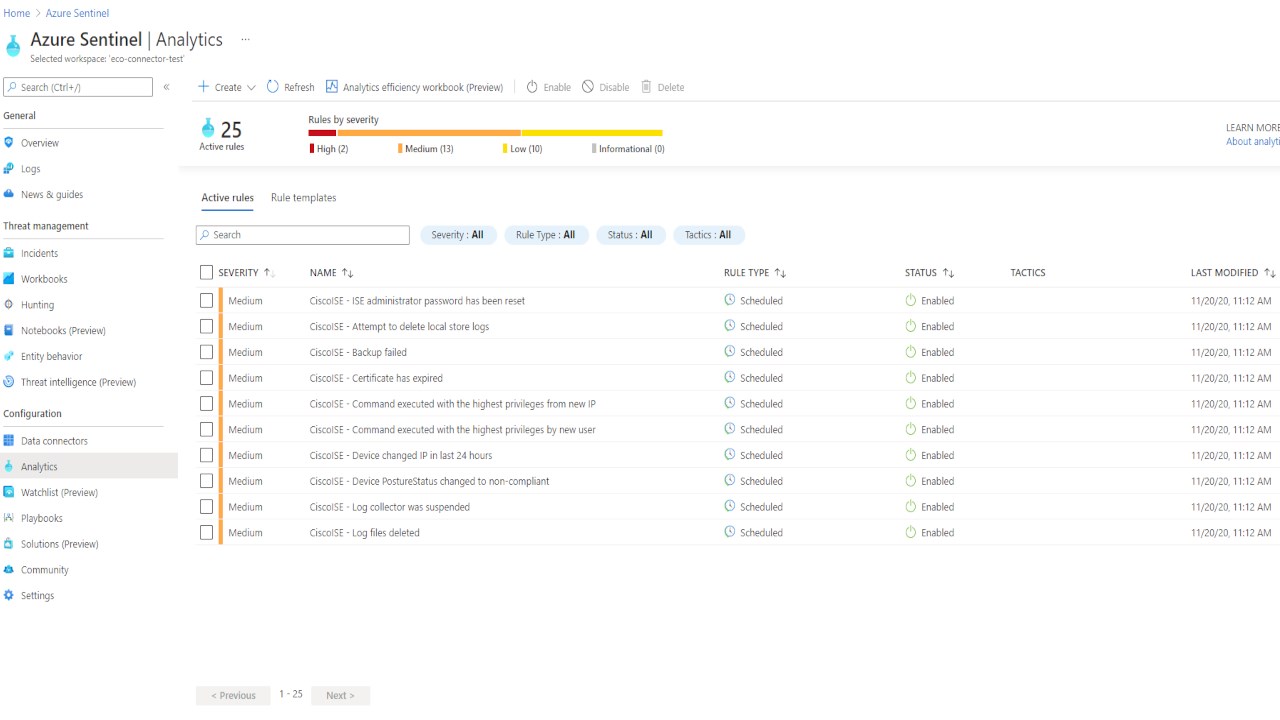The height and width of the screenshot is (720, 1280).
Task: Go to Home in breadcrumb
Action: coord(17,13)
